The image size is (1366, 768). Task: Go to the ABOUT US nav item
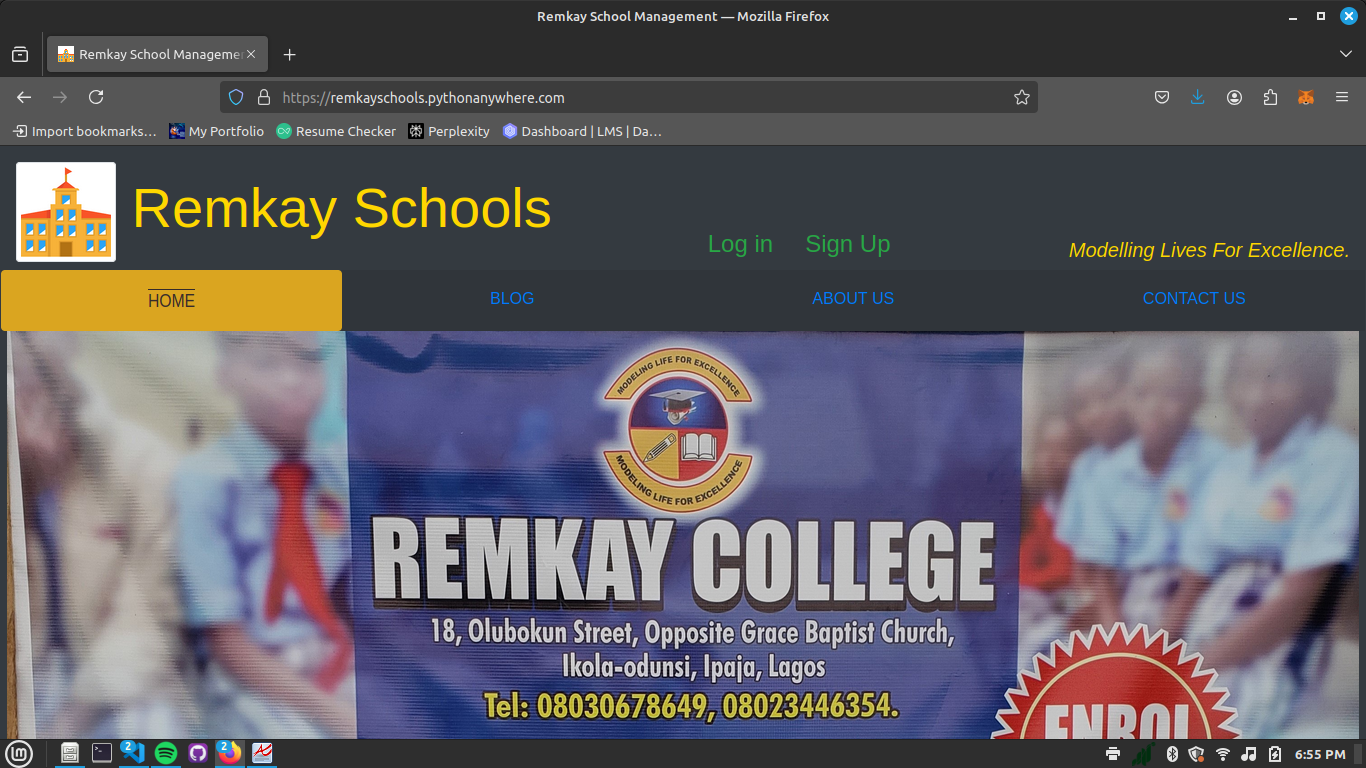(853, 298)
